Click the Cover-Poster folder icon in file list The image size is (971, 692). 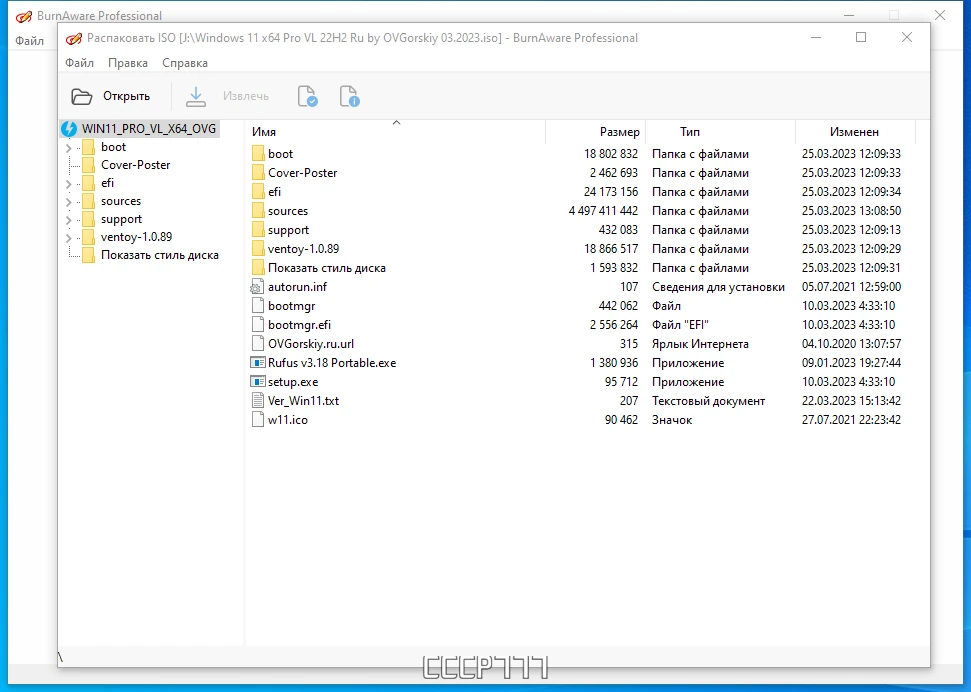click(x=258, y=173)
